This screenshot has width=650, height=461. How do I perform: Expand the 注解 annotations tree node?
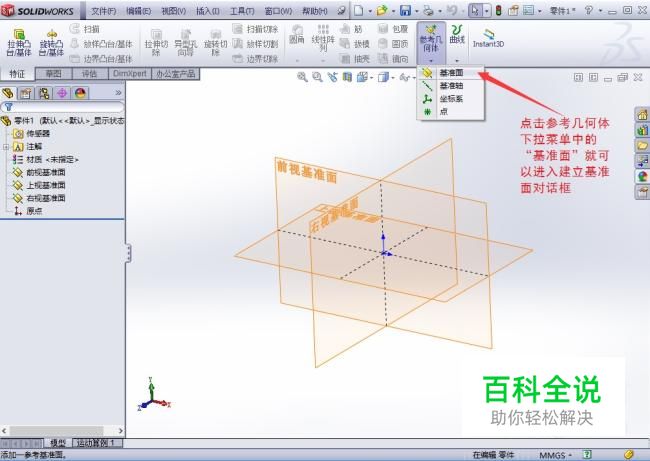(6, 147)
